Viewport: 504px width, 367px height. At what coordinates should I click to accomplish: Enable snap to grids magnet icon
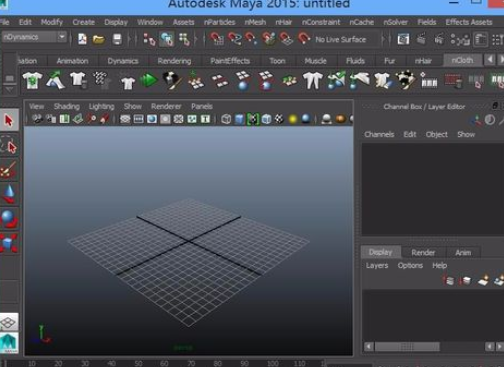point(217,39)
